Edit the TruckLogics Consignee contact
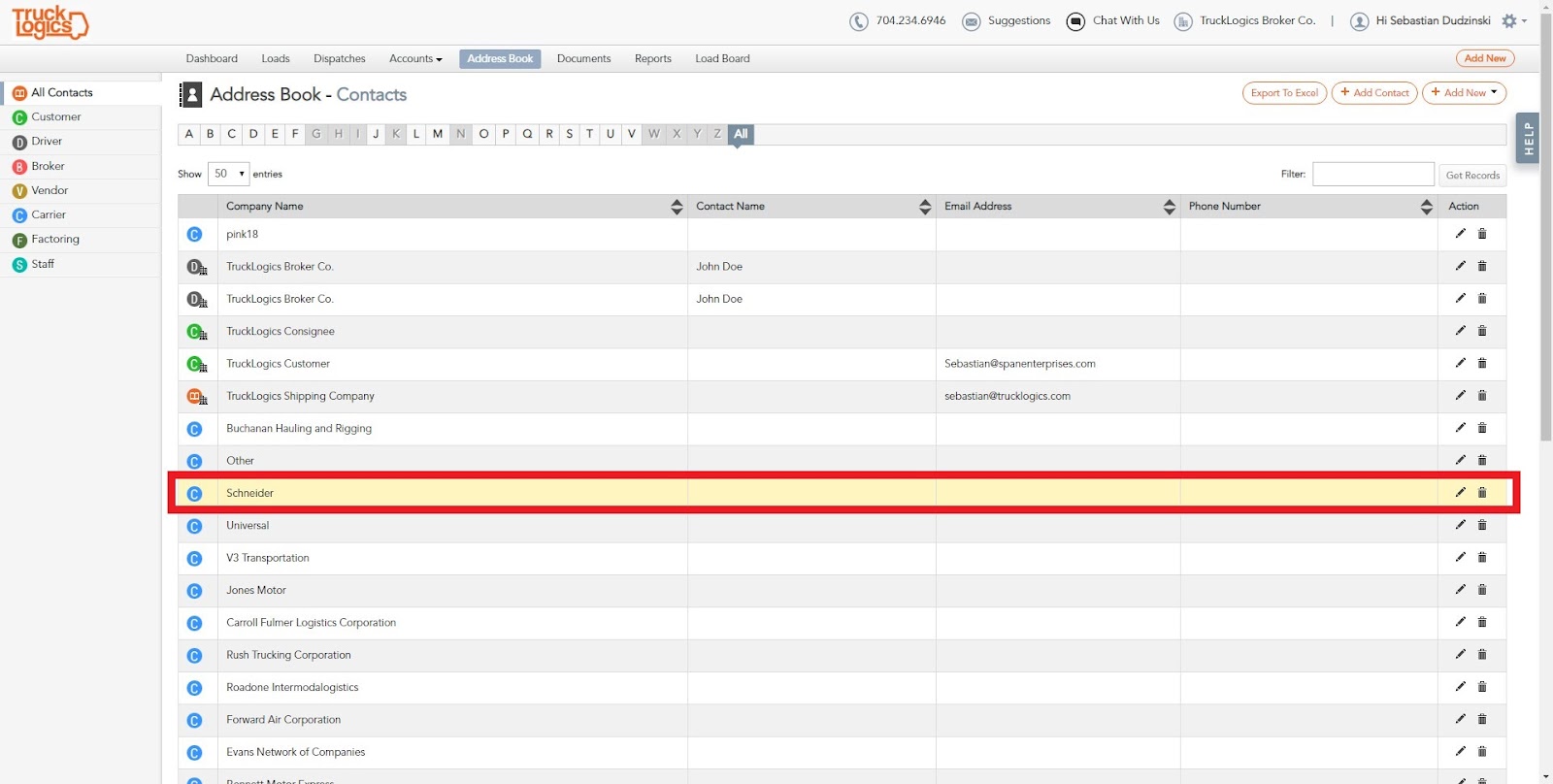This screenshot has height=784, width=1553. click(x=1460, y=330)
